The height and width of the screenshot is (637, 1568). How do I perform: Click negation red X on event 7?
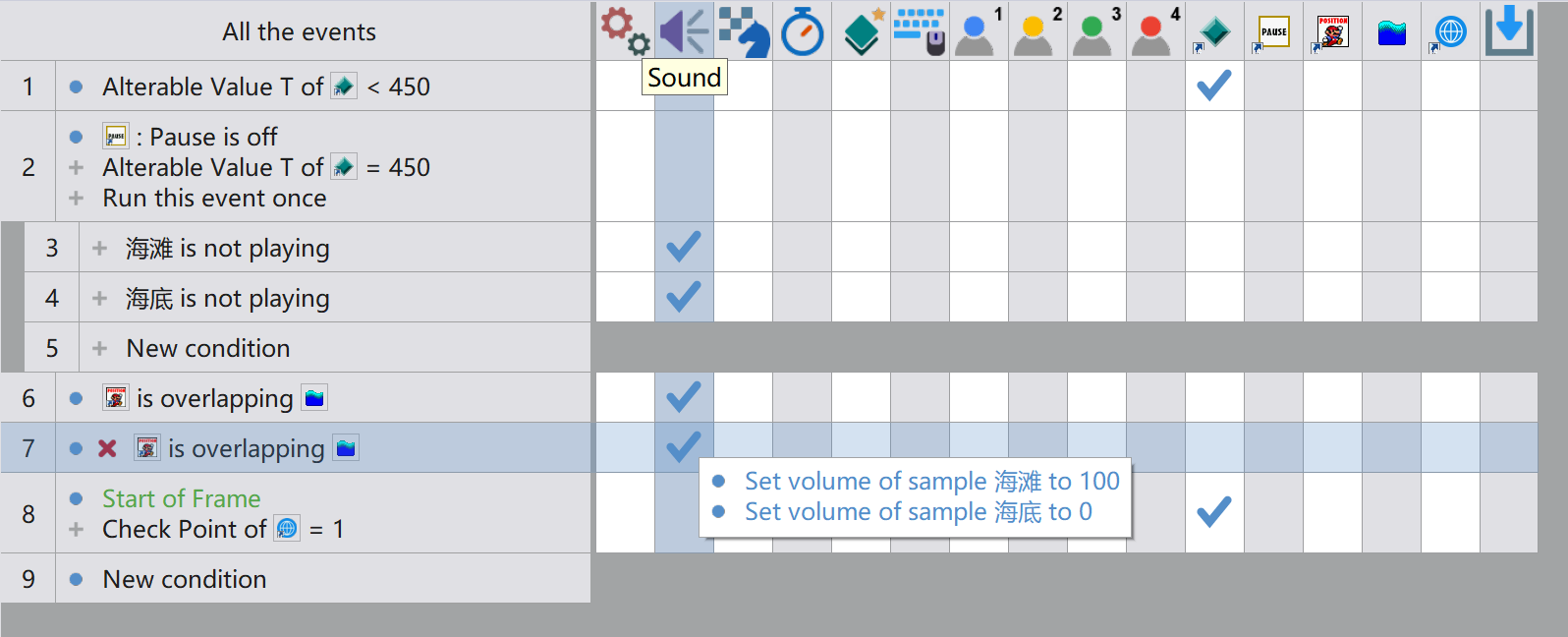click(107, 448)
